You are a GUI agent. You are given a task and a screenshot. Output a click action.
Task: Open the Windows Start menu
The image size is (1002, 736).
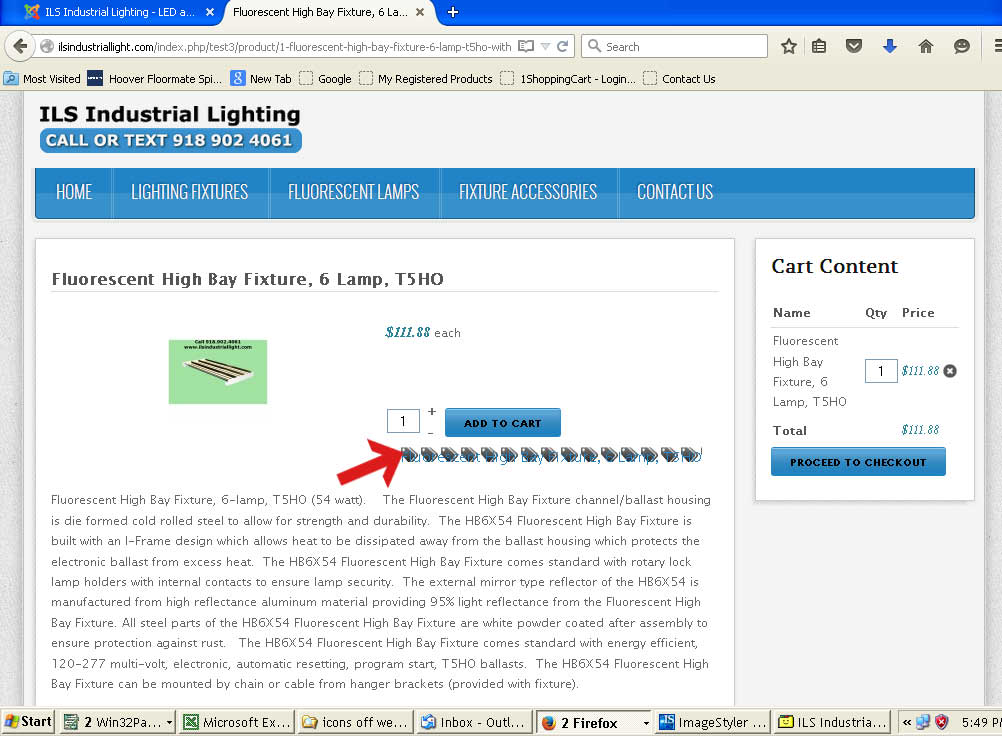27,722
